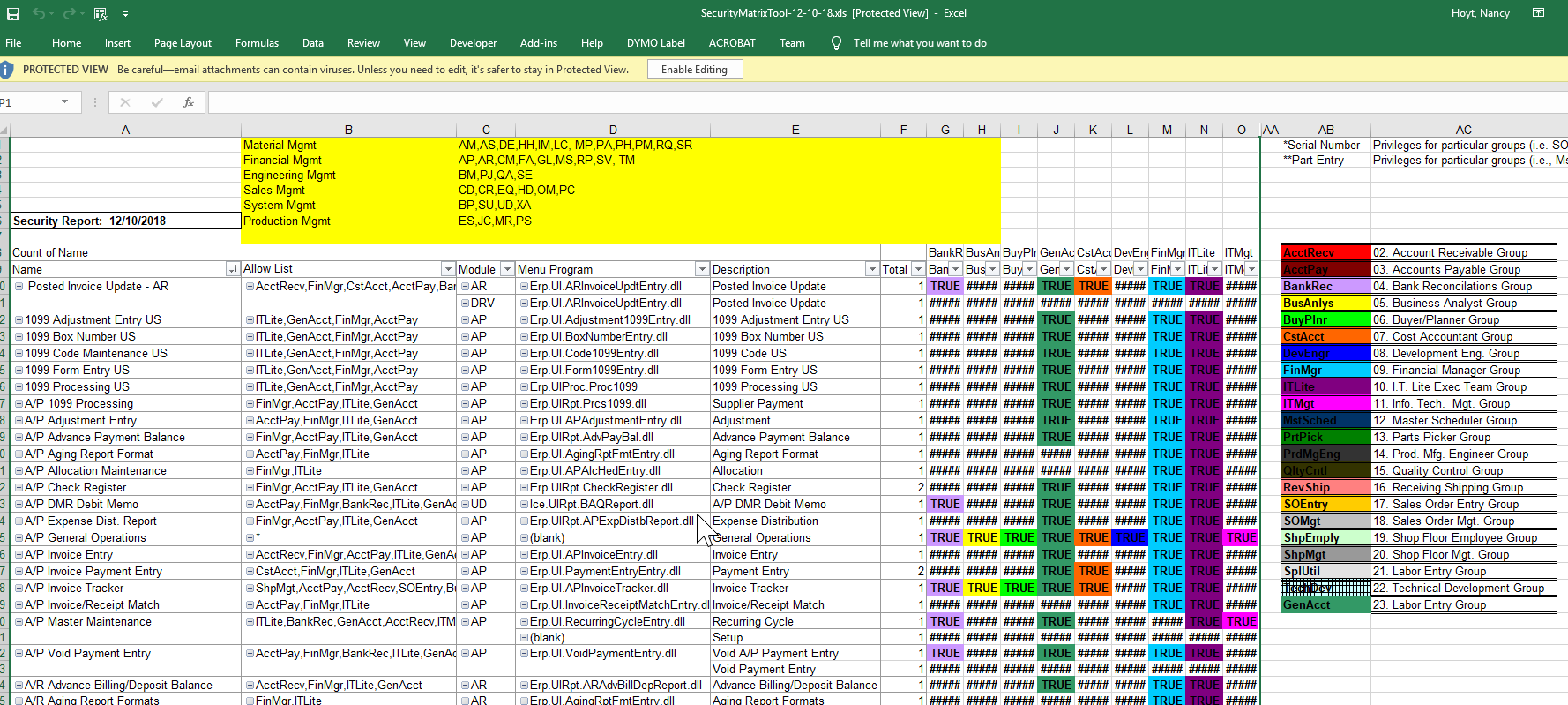Screen dimensions: 1568x705
Task: Open Customize Quick Access Toolbar arrow
Action: pyautogui.click(x=125, y=15)
